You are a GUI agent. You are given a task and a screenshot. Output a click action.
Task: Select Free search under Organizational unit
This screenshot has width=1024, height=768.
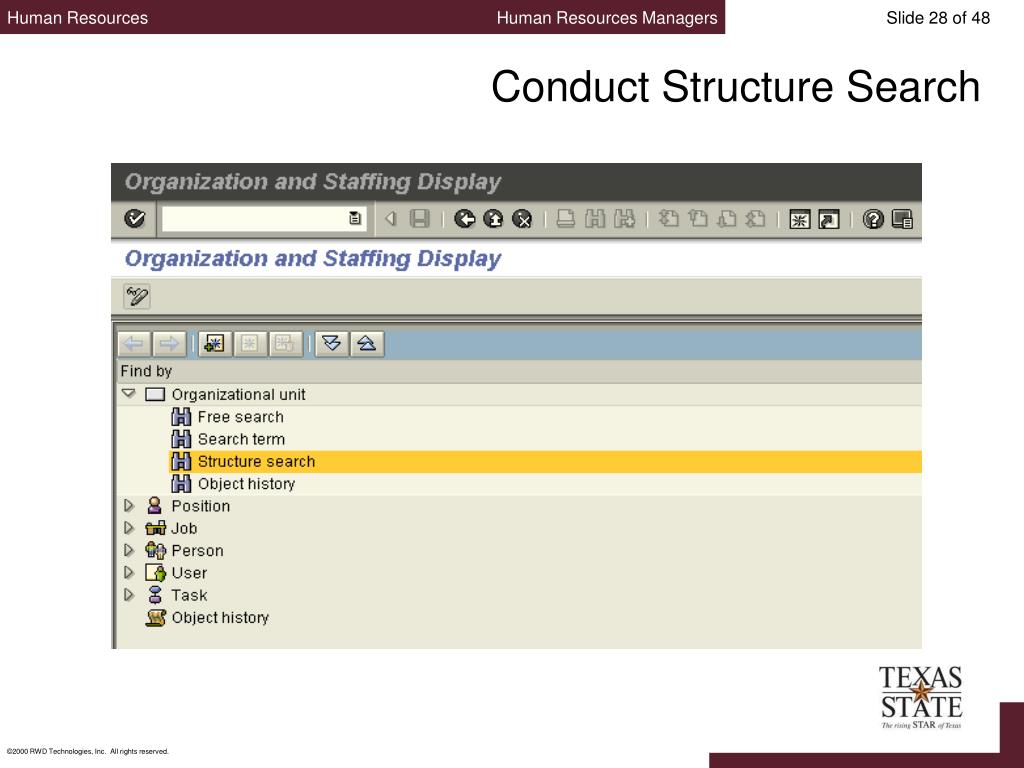(240, 417)
